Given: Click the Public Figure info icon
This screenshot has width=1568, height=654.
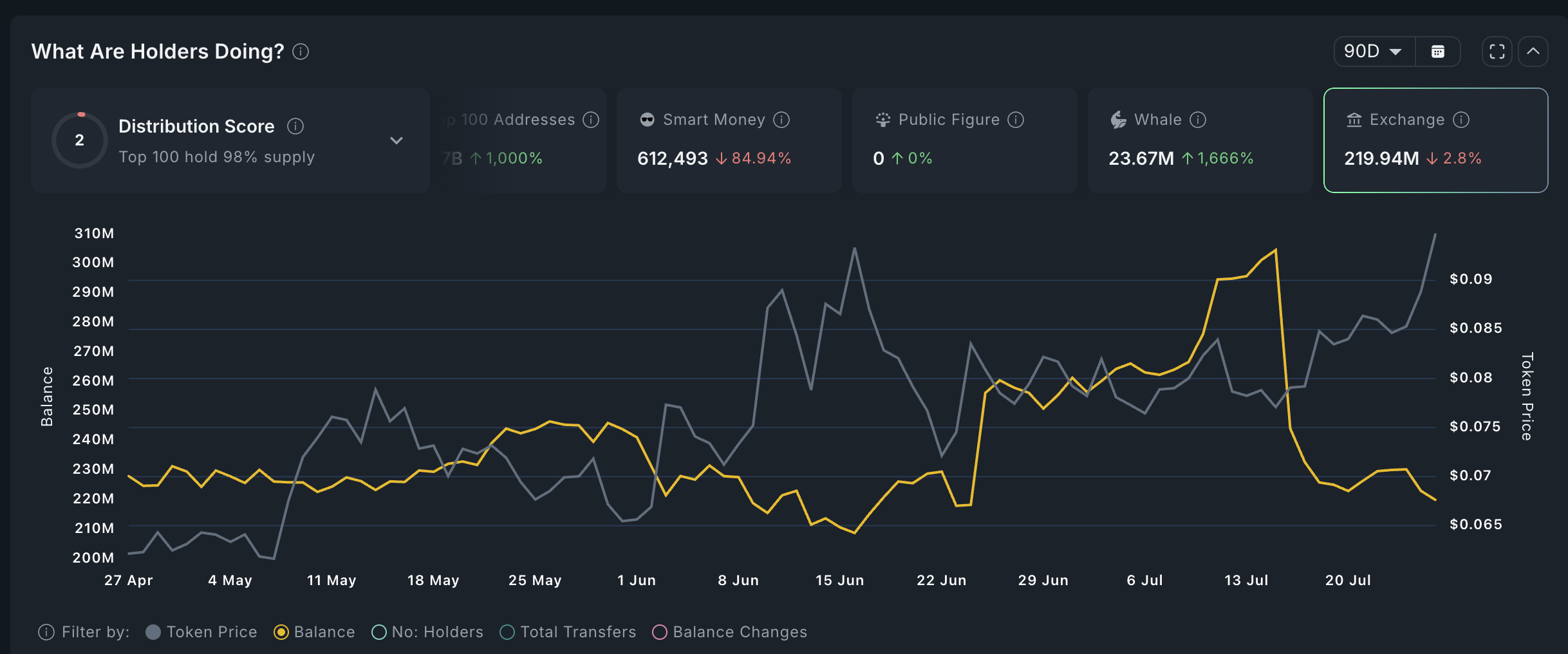Looking at the screenshot, I should (x=1016, y=120).
